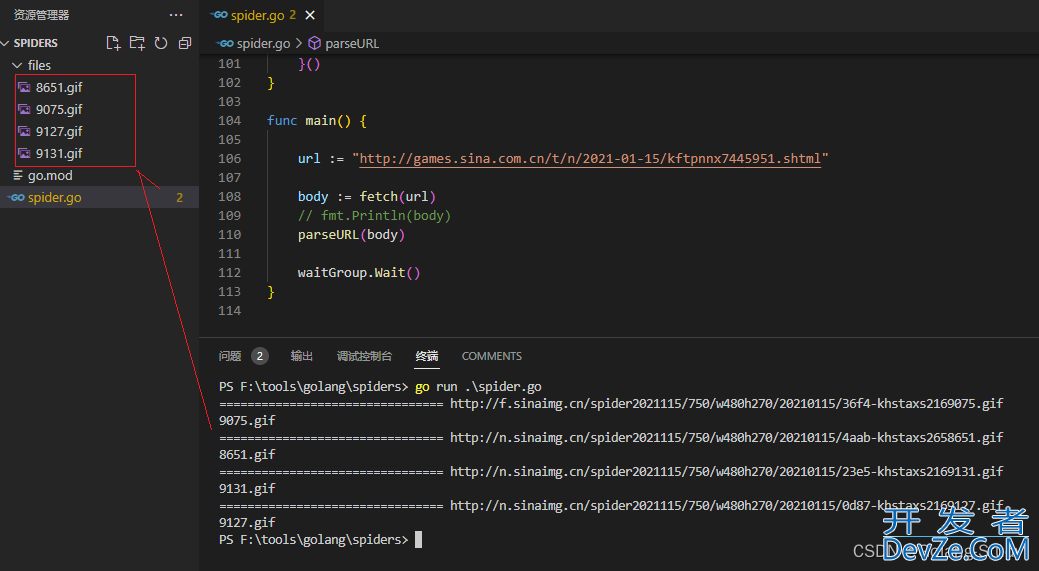Refresh the explorer file tree
Screen dimensions: 1039x571
click(x=161, y=43)
